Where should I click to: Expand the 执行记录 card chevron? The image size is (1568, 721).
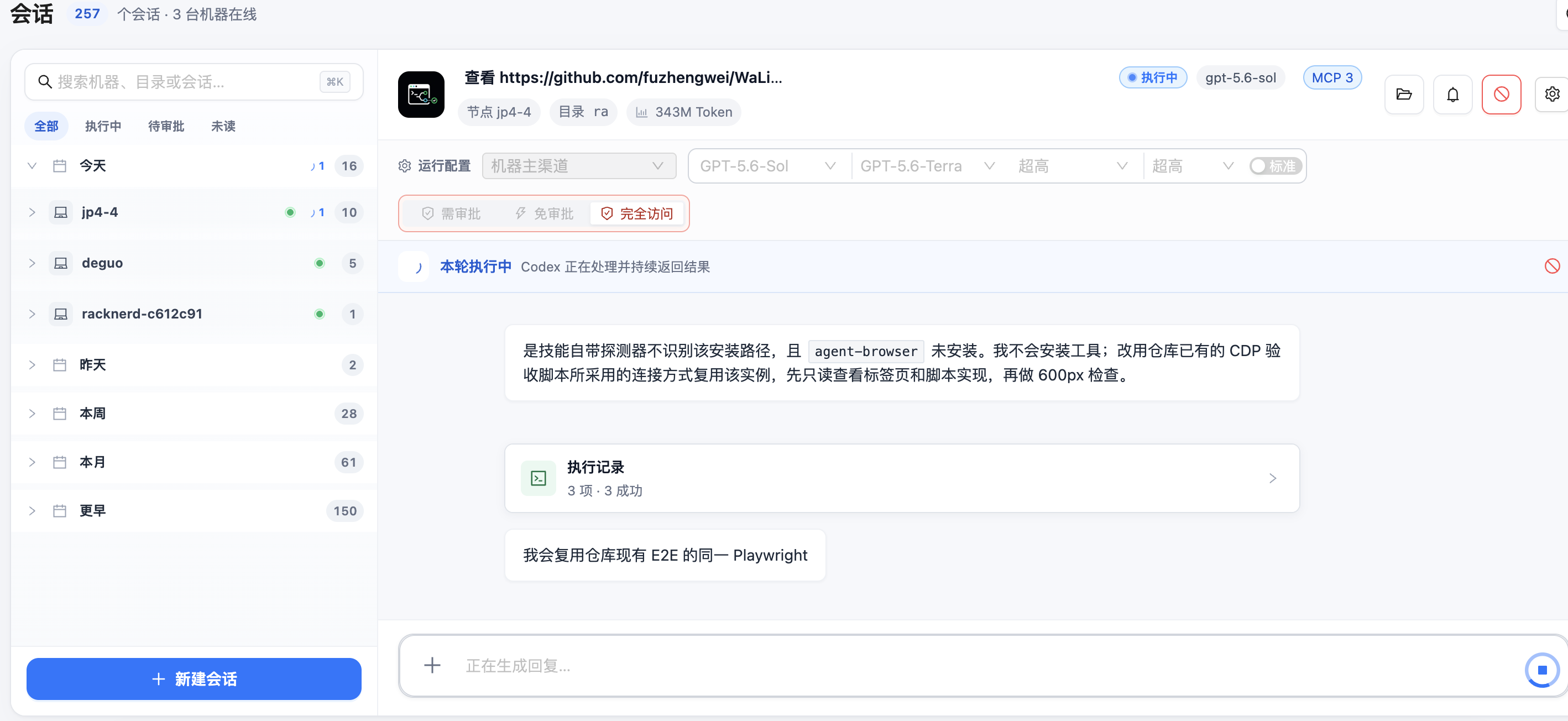1272,478
